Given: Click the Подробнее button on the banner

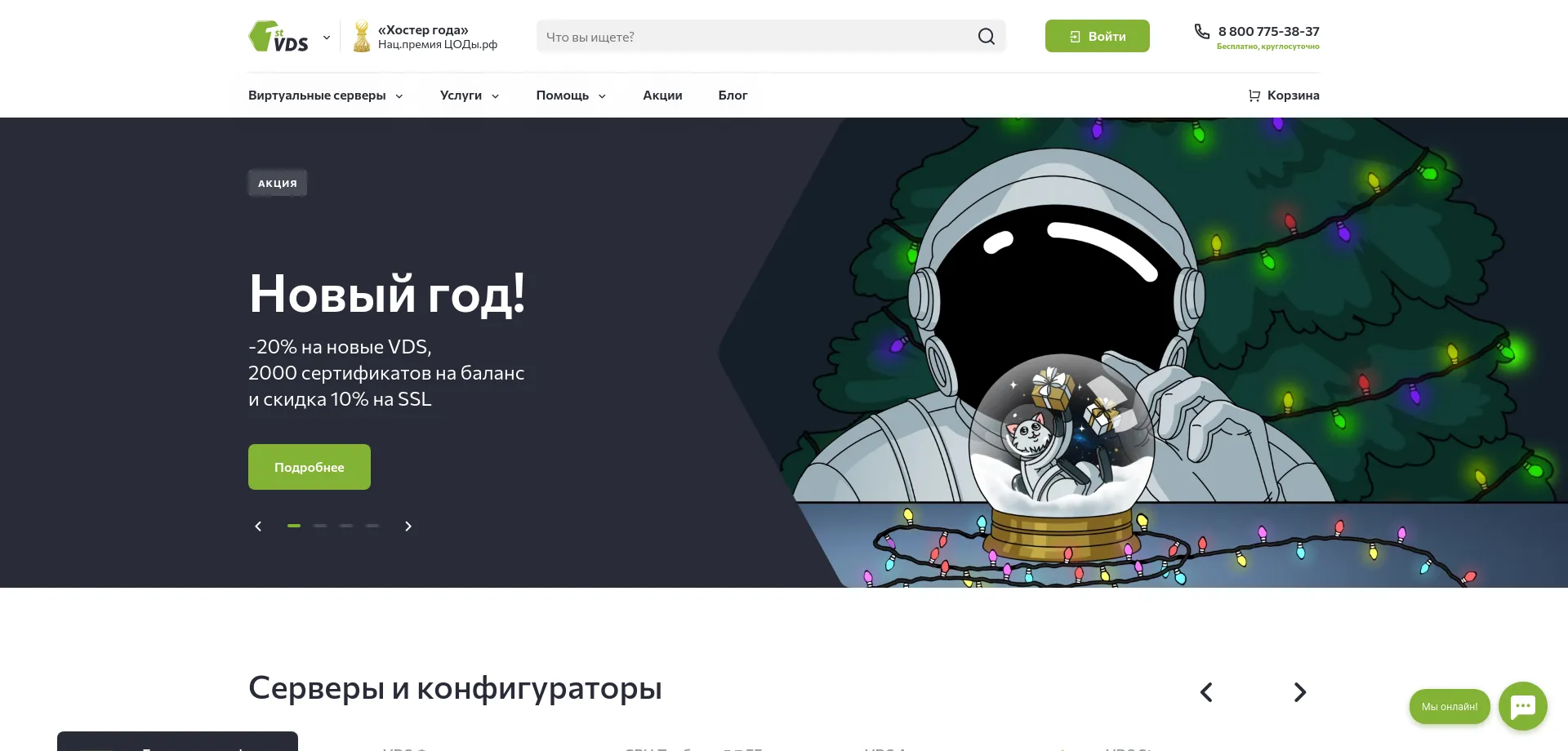Looking at the screenshot, I should point(309,467).
